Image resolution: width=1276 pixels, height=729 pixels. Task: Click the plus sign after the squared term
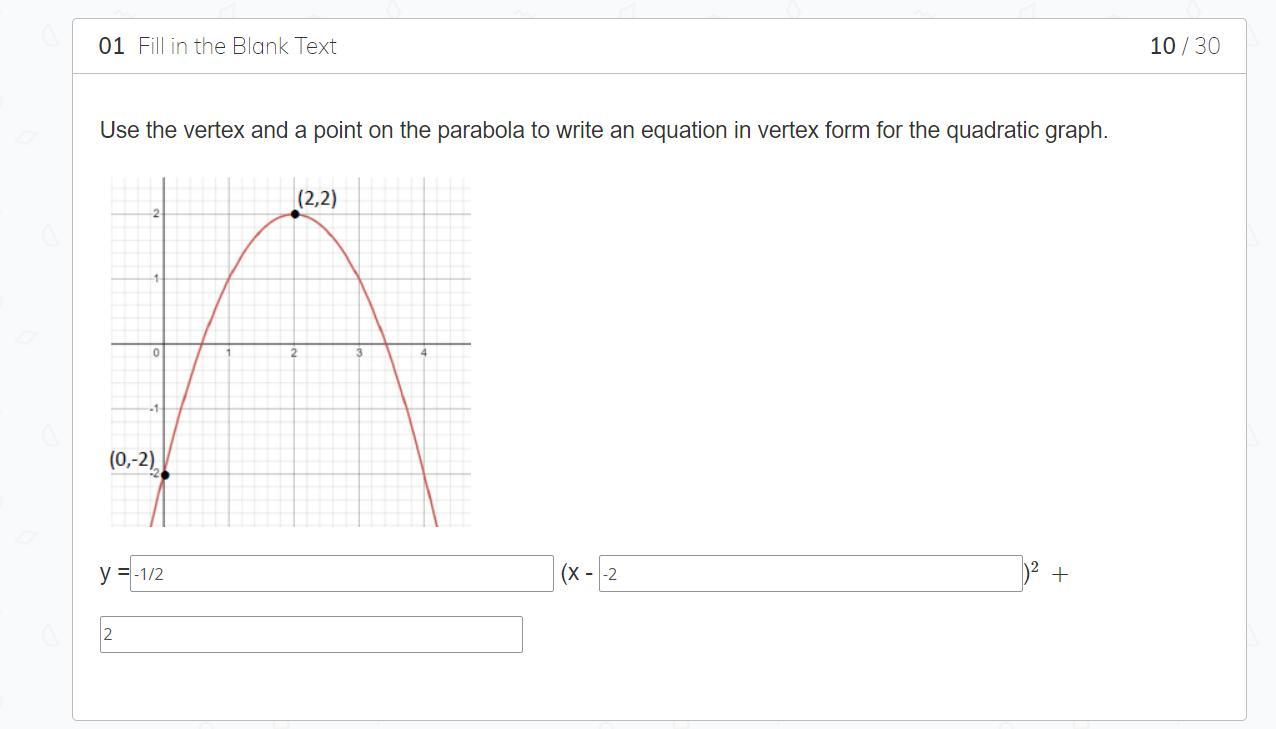(1060, 574)
